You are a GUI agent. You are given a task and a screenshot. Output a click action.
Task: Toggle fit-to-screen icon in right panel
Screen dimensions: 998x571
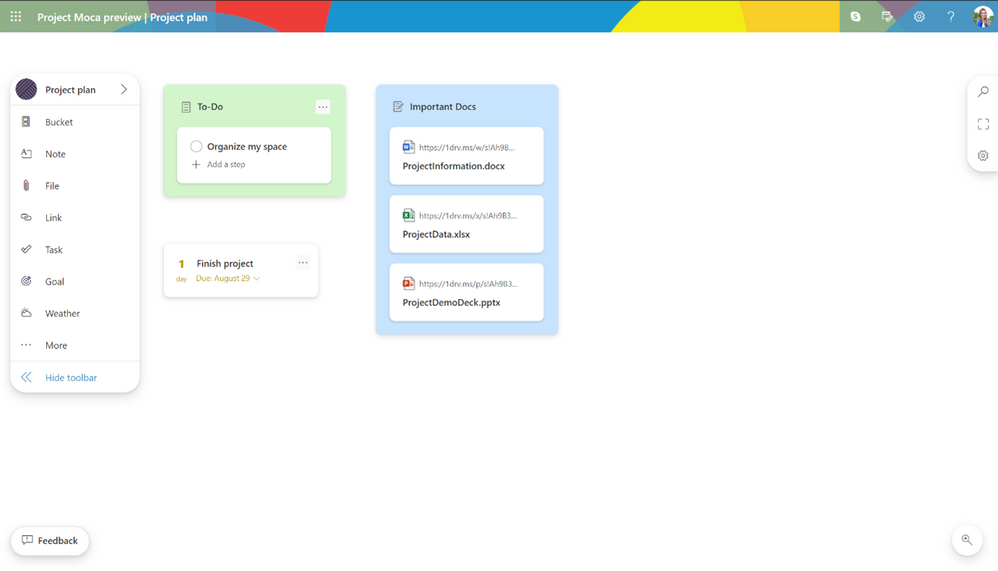pyautogui.click(x=983, y=123)
